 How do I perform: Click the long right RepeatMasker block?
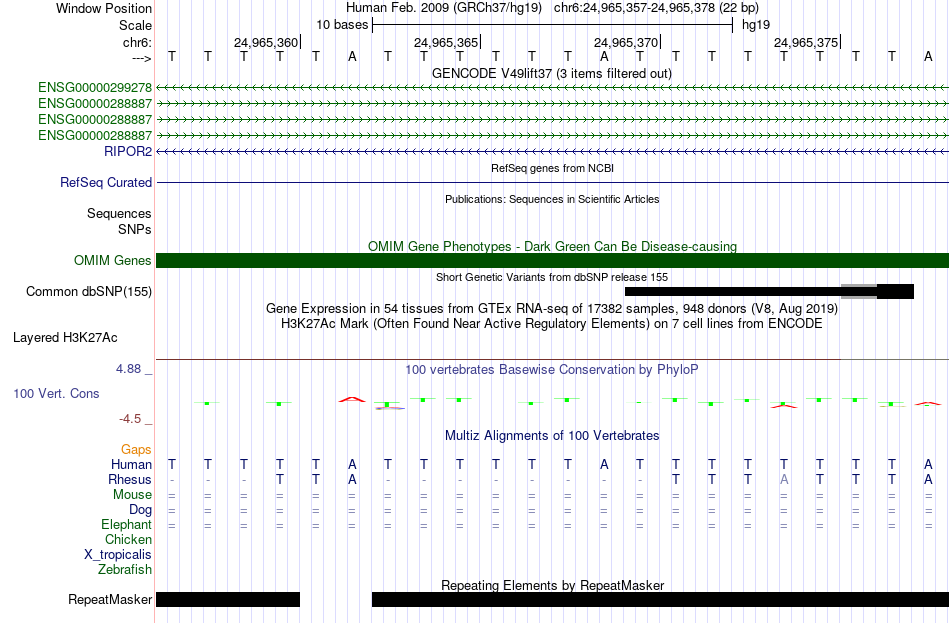[660, 599]
